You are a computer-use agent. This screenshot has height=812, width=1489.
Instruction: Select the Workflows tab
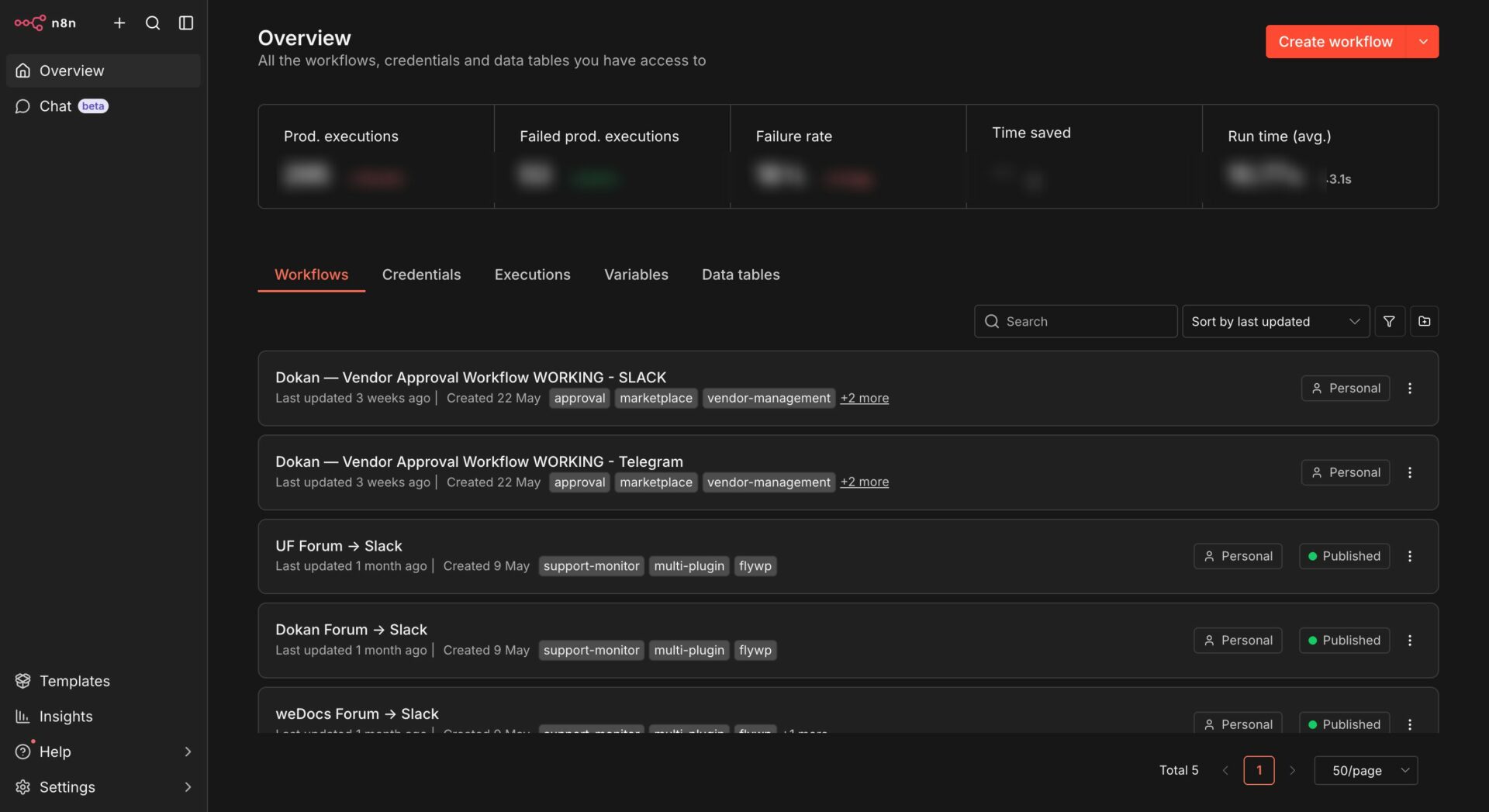coord(311,275)
